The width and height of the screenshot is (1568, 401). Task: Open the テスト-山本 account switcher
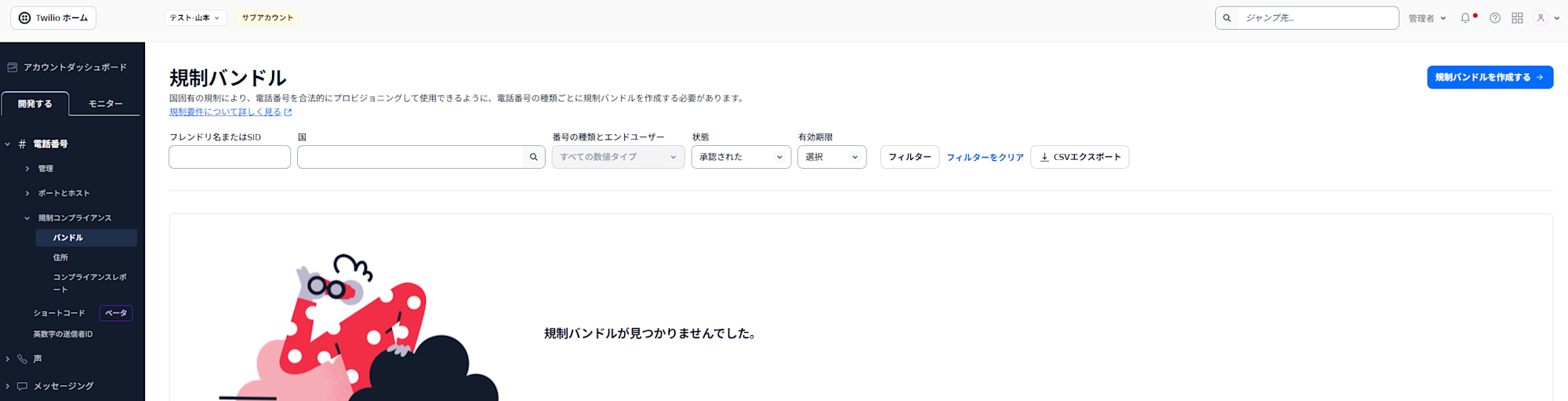(x=195, y=18)
